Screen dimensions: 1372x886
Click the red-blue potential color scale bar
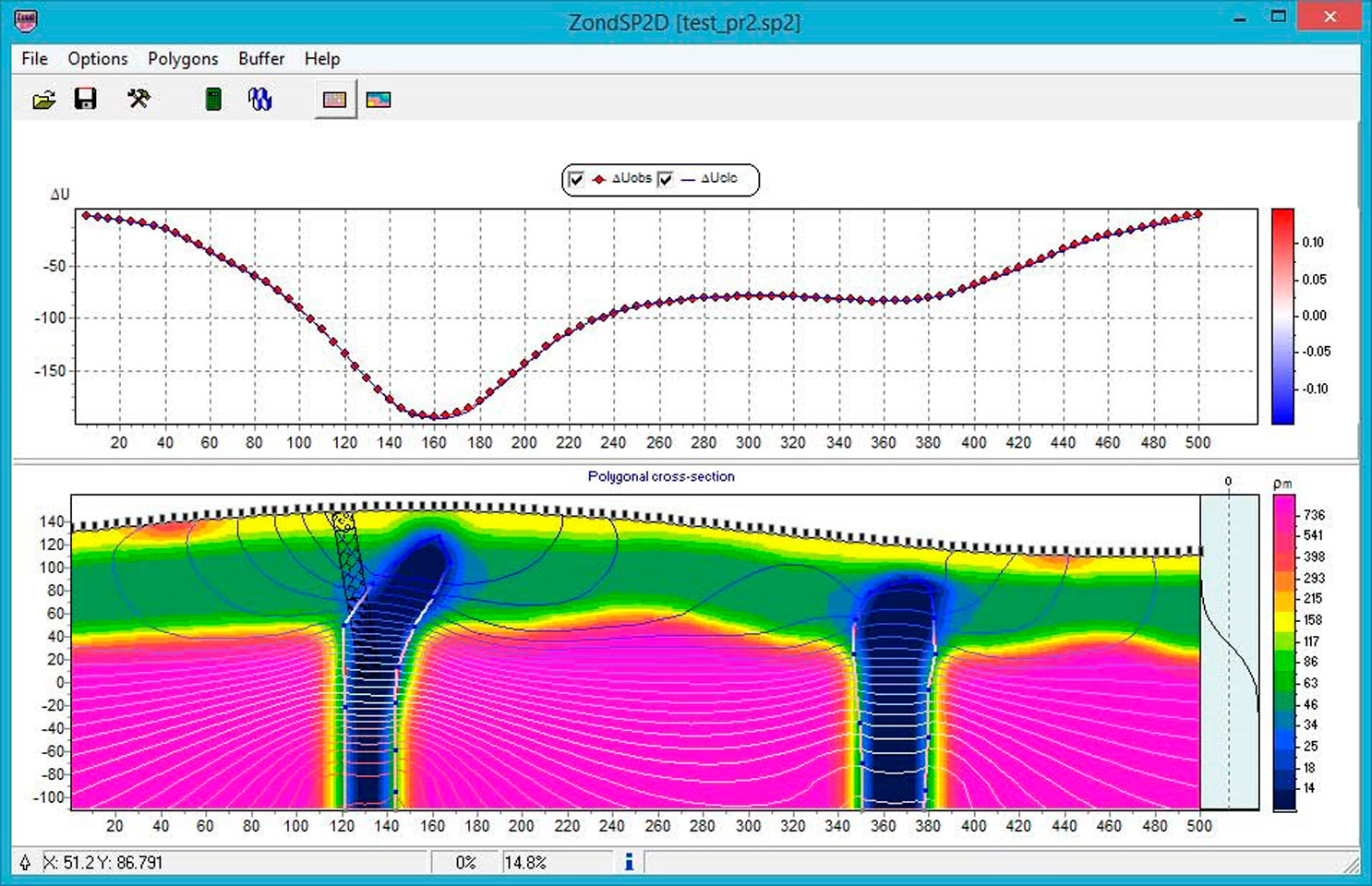point(1282,317)
